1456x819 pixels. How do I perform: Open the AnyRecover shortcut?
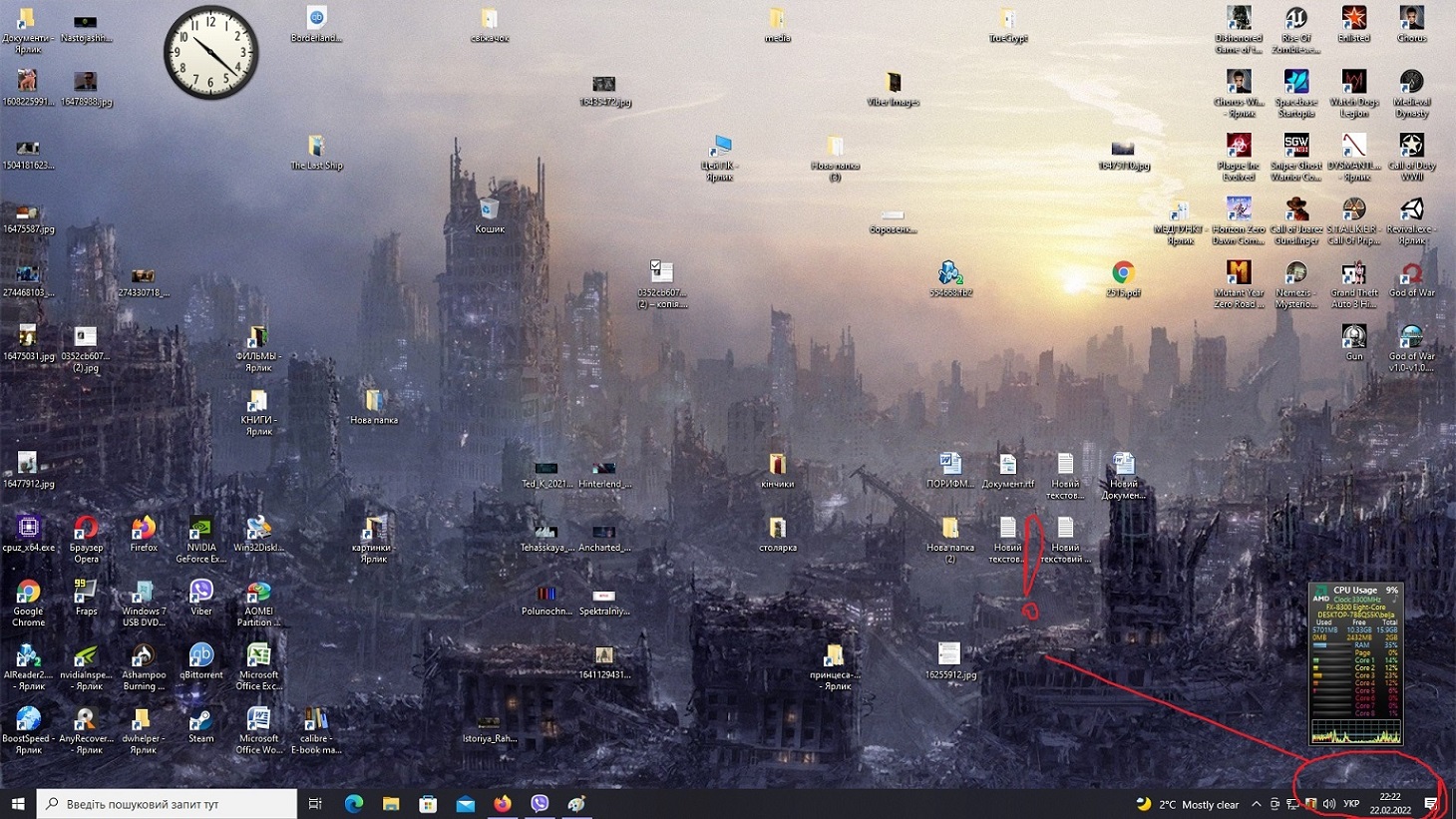click(x=86, y=731)
